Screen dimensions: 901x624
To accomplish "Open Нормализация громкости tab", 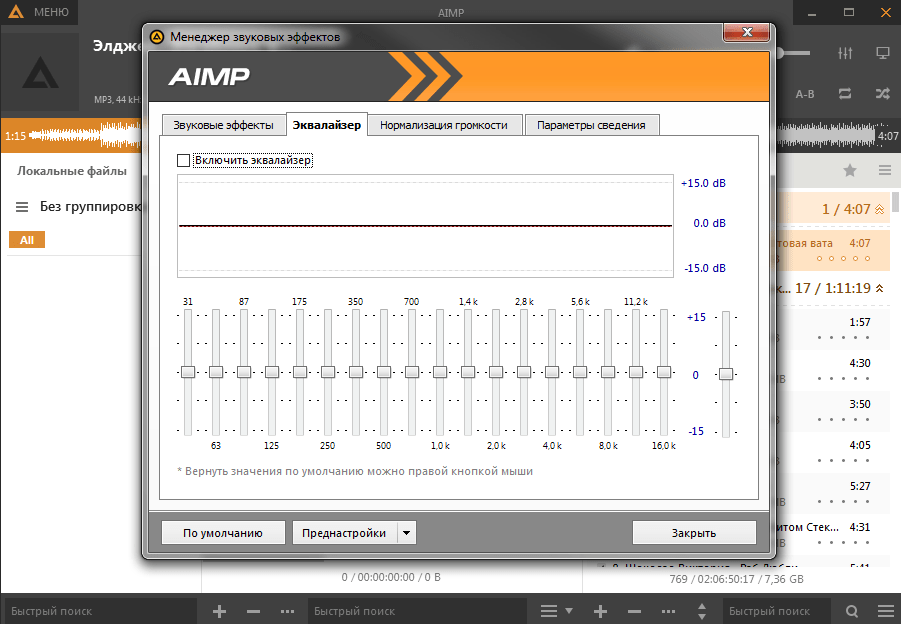I will point(444,125).
